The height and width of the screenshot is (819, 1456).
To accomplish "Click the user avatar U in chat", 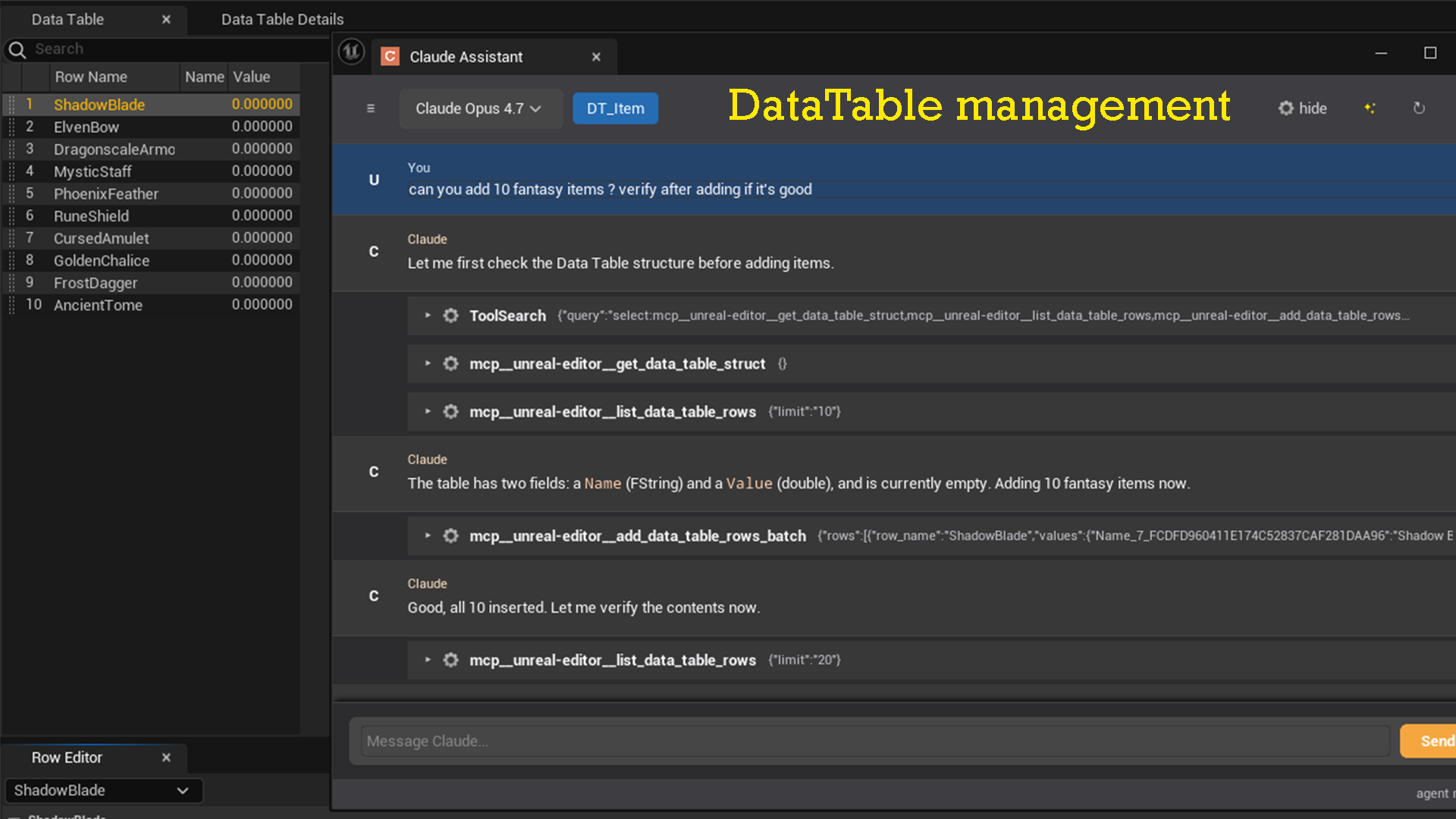I will pyautogui.click(x=374, y=180).
